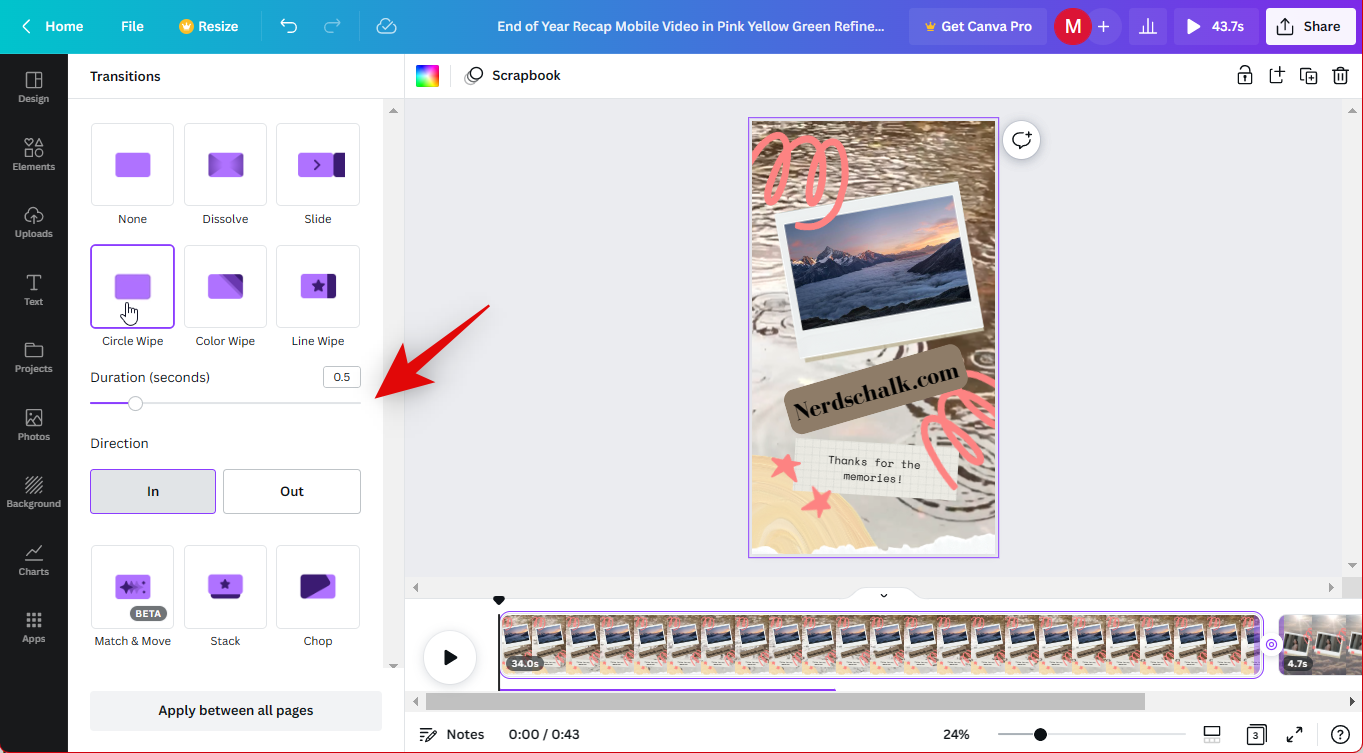Add collaborator with the plus icon

pyautogui.click(x=1103, y=27)
